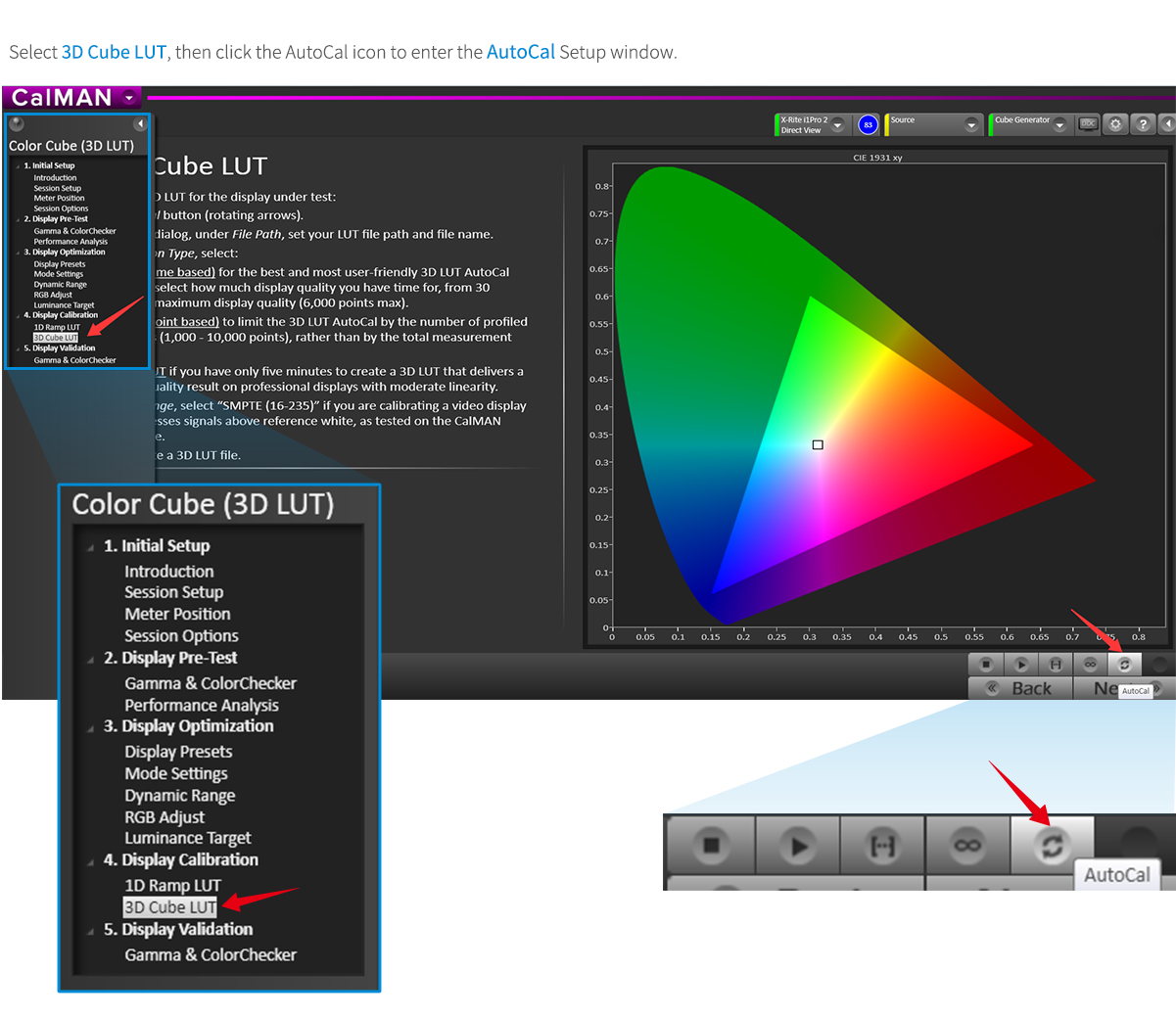1176x1017 pixels.
Task: Select Session Setup in the enlarged workflow panel
Action: click(x=173, y=592)
